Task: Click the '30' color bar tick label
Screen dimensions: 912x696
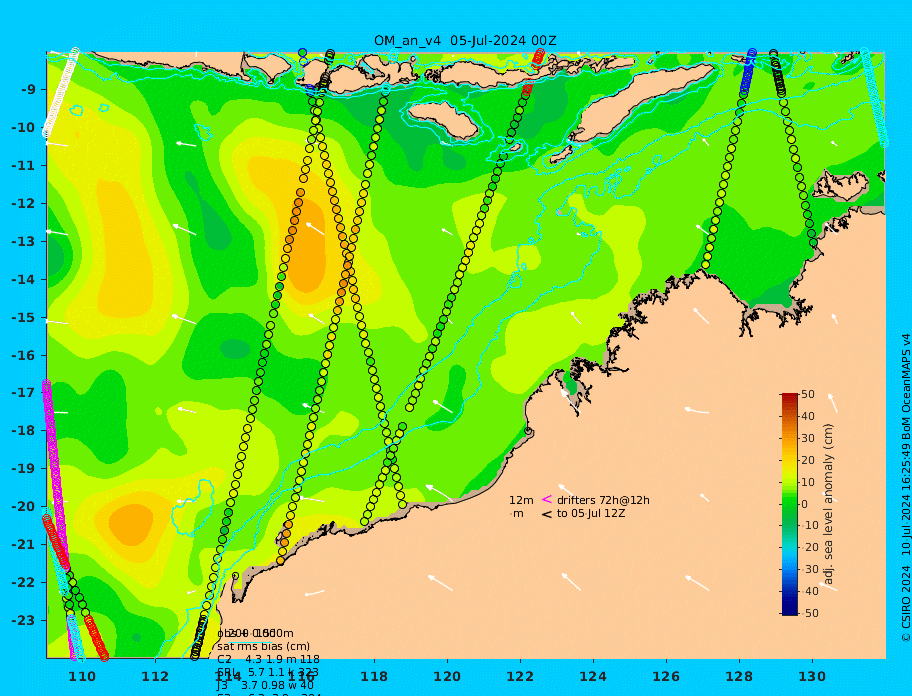Action: click(x=808, y=438)
